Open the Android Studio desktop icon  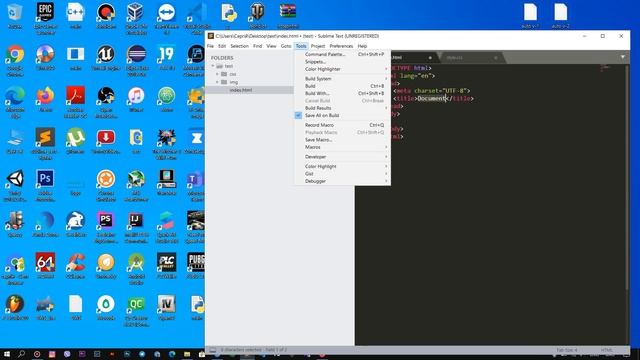(136, 269)
